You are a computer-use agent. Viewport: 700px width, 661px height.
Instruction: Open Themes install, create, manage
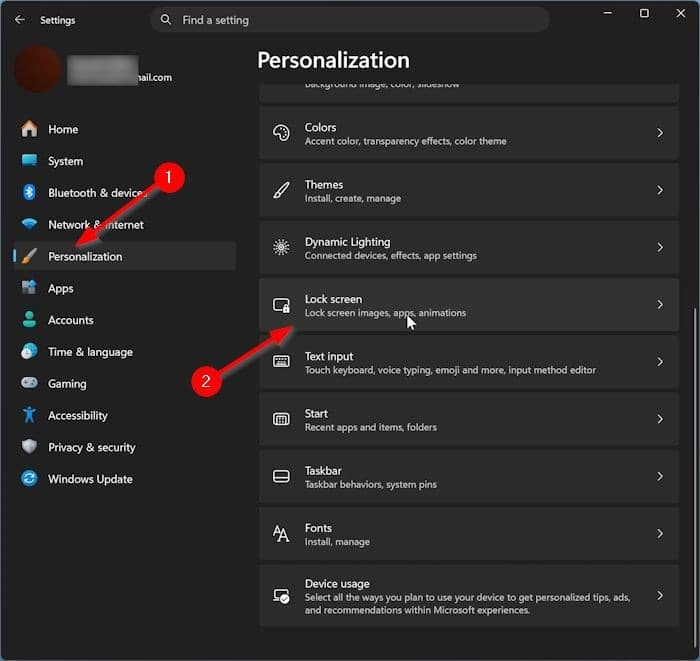(469, 190)
